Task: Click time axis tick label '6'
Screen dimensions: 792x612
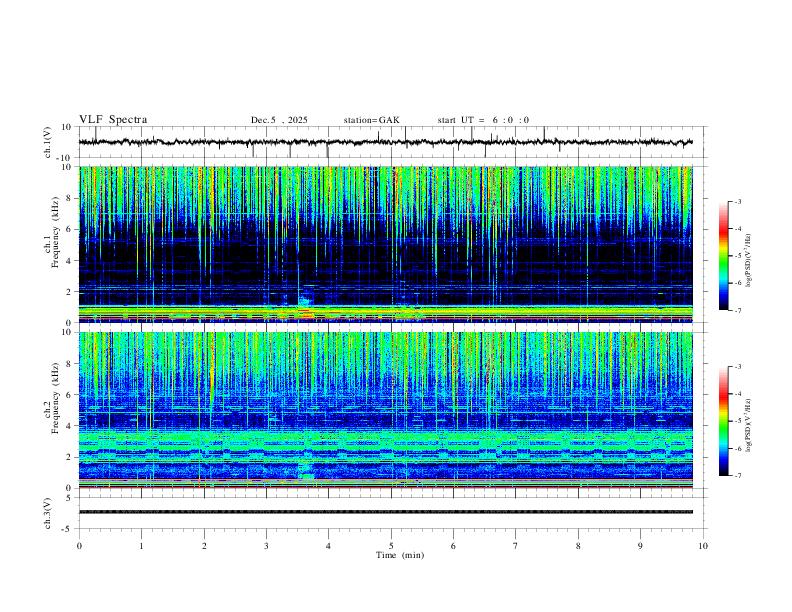Action: click(453, 546)
